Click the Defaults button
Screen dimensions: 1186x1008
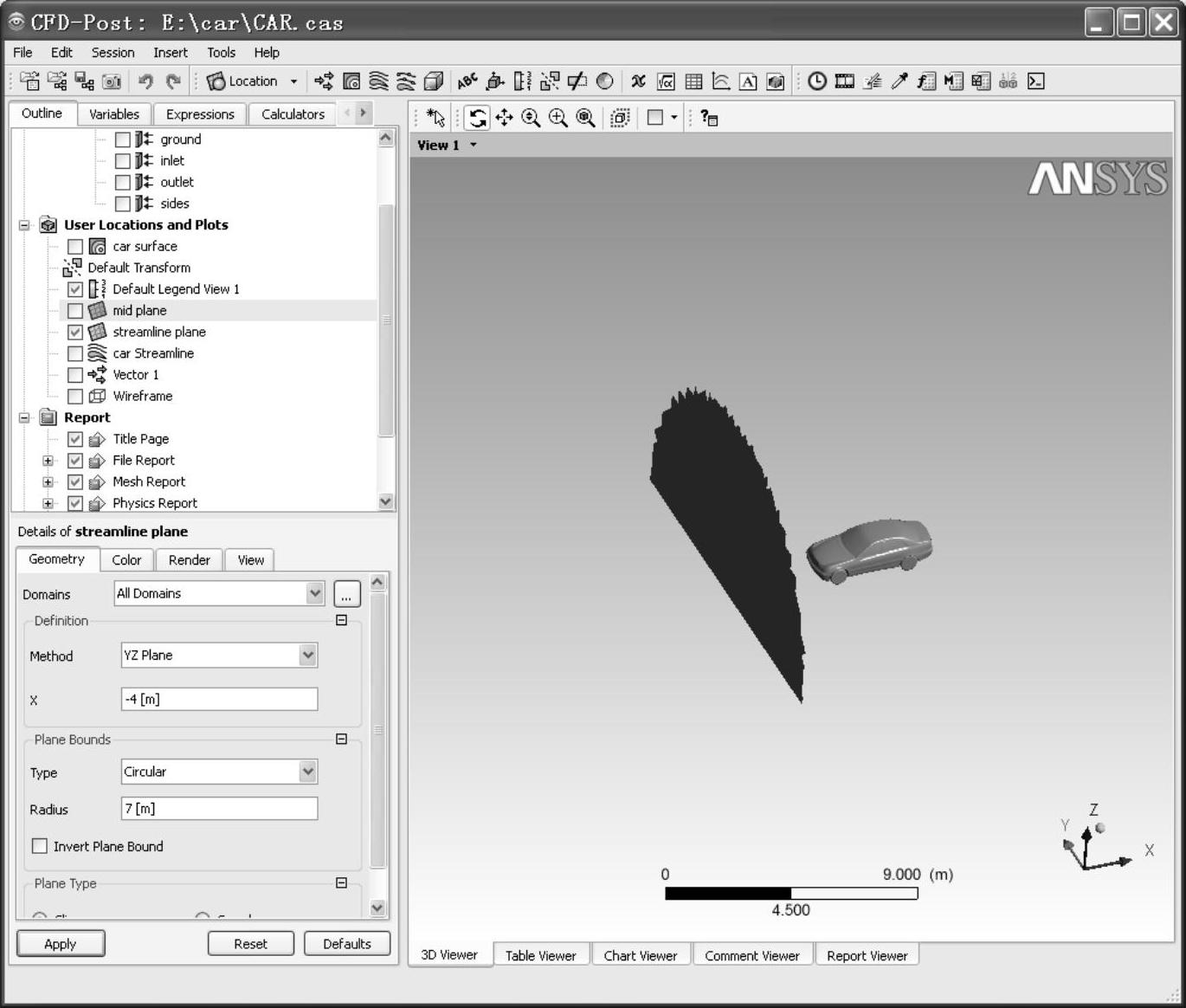coord(346,944)
